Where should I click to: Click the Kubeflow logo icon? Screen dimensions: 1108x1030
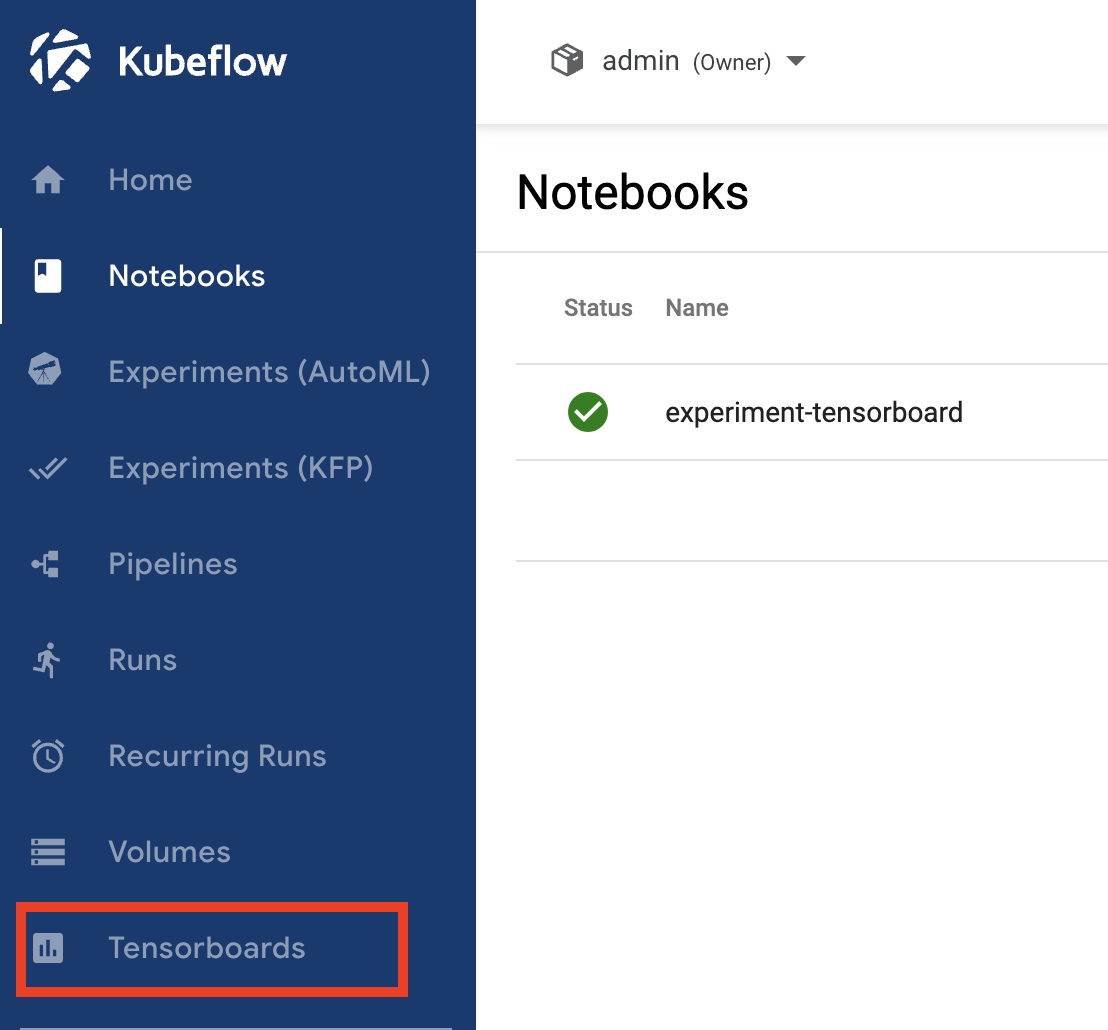(60, 61)
